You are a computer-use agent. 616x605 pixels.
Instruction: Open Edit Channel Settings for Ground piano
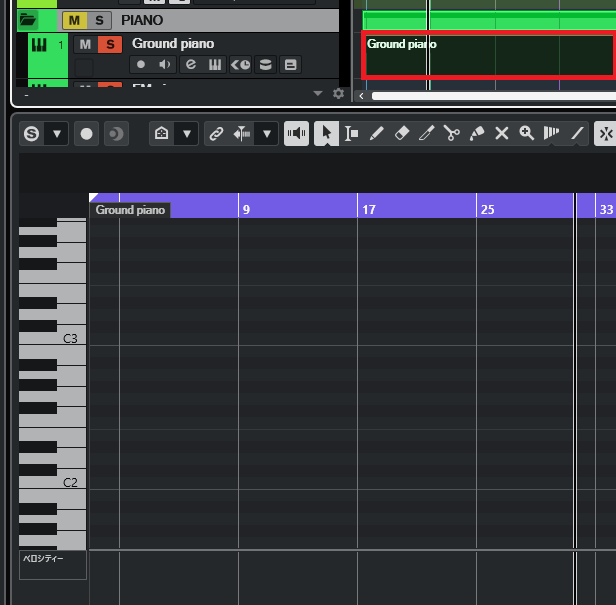191,64
